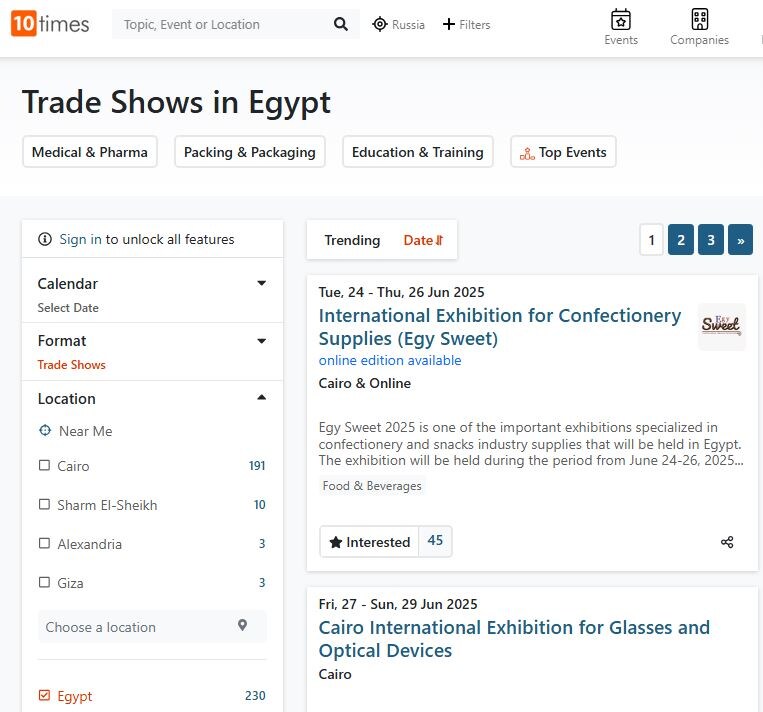Open International Exhibition for Confectionery Supplies event

500,327
